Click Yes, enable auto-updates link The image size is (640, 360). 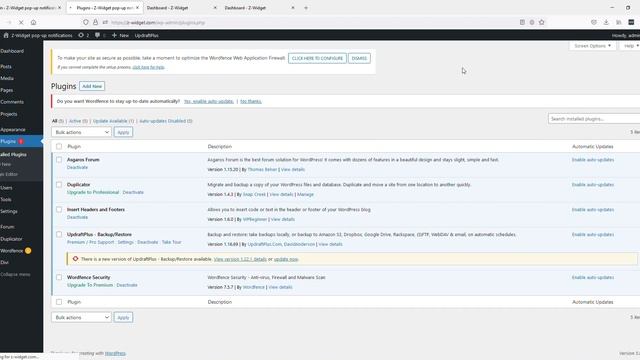pyautogui.click(x=209, y=101)
